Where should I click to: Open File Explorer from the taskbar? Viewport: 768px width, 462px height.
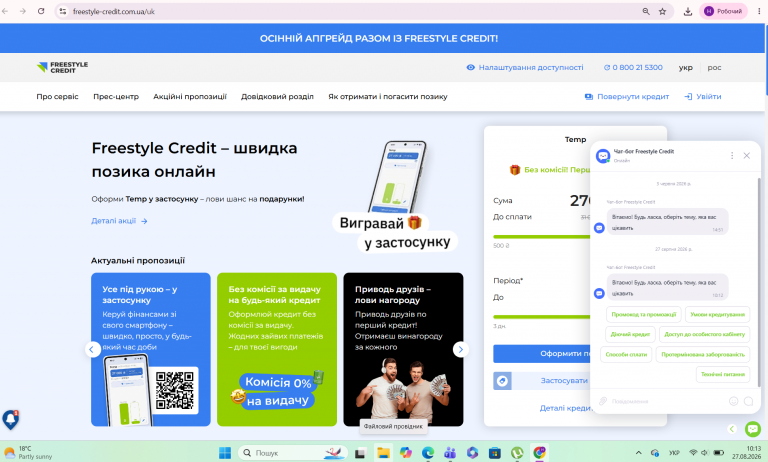pyautogui.click(x=383, y=453)
